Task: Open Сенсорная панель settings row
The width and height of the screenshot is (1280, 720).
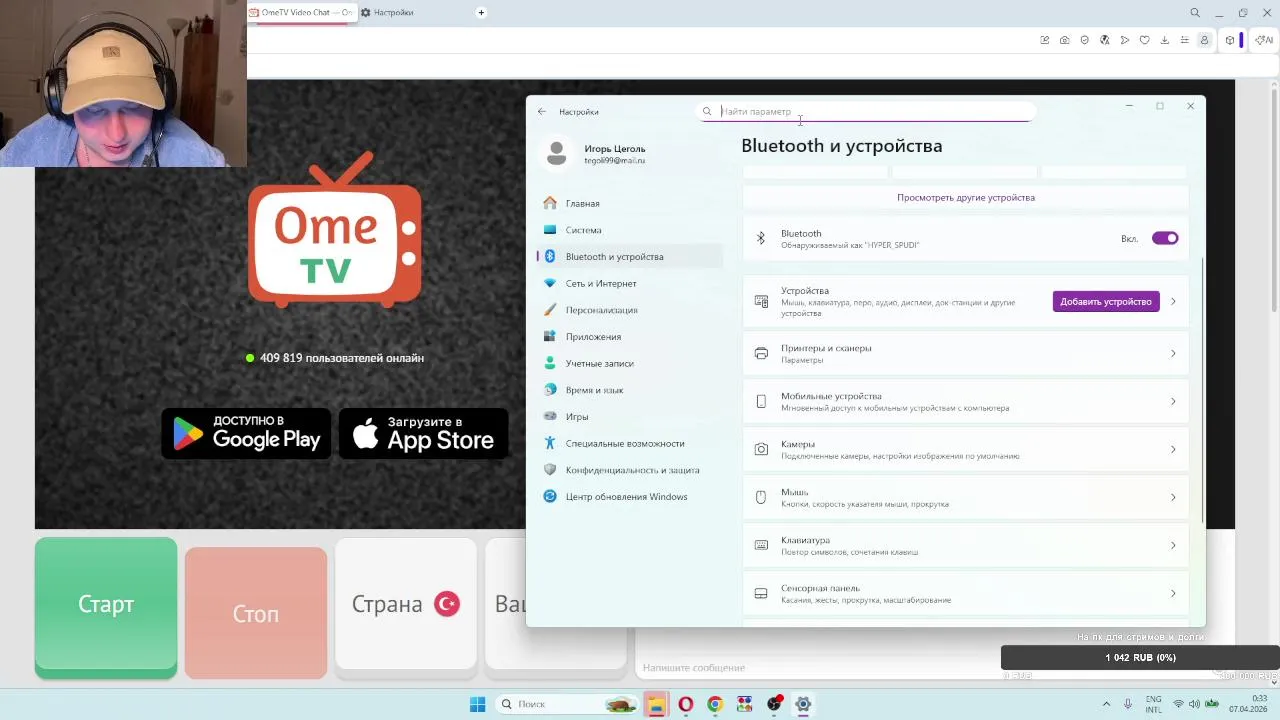Action: [965, 593]
